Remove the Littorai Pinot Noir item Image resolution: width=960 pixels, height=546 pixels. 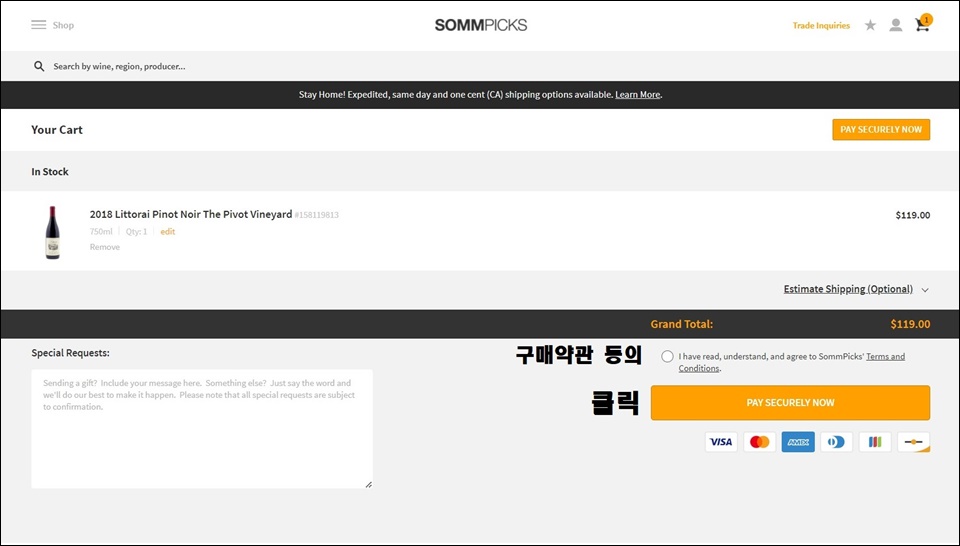[105, 247]
